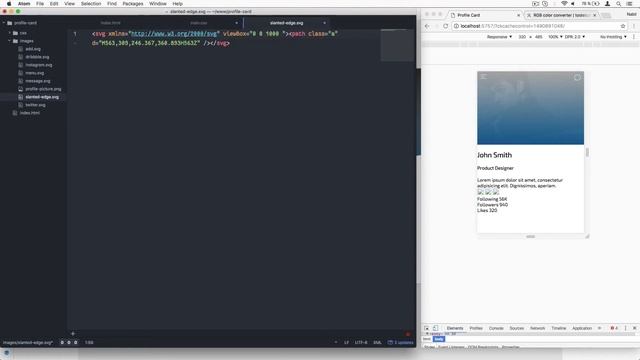Click the editor minimap preview
Viewport: 640px width, 360px height.
coord(398,45)
